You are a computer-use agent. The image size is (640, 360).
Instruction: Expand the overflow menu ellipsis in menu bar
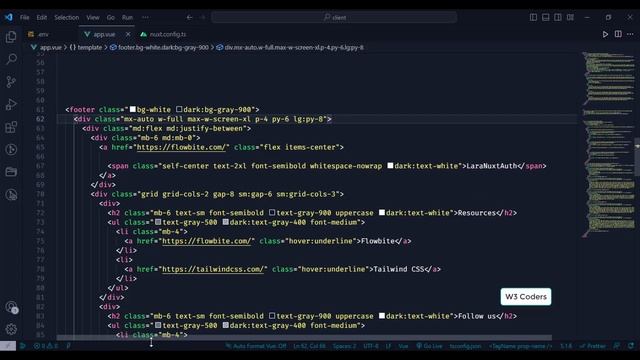coord(145,18)
